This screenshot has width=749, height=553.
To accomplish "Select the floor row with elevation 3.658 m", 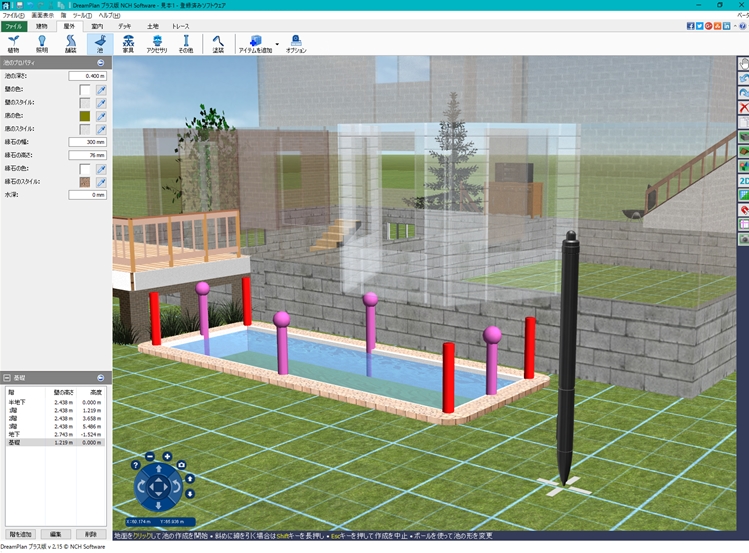I will coord(55,418).
